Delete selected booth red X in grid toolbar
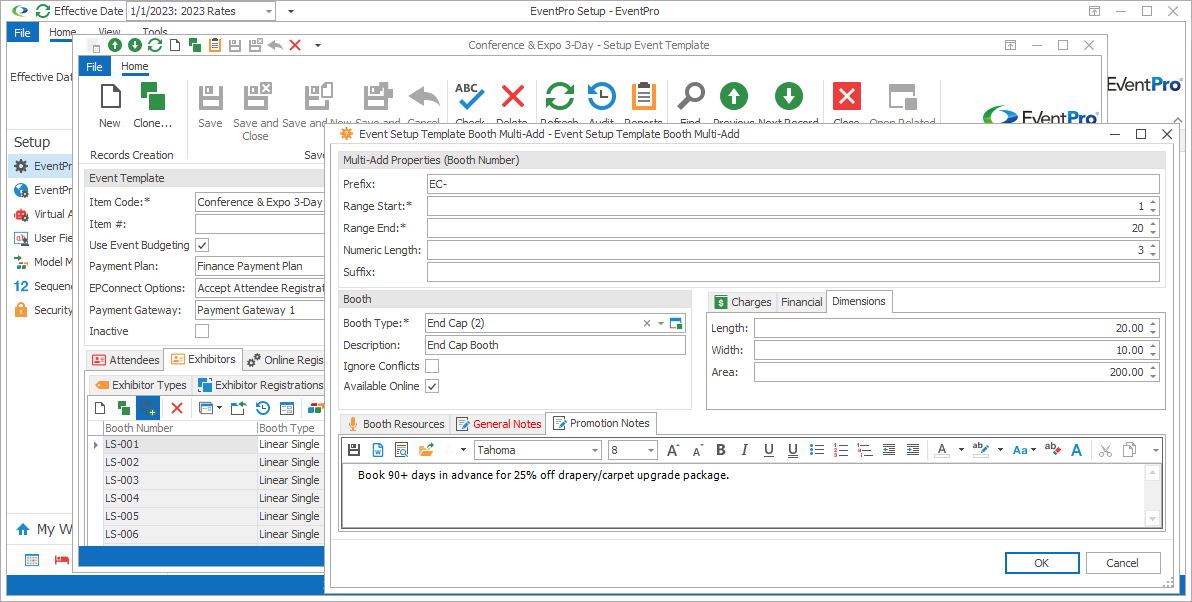This screenshot has height=602, width=1192. (177, 408)
